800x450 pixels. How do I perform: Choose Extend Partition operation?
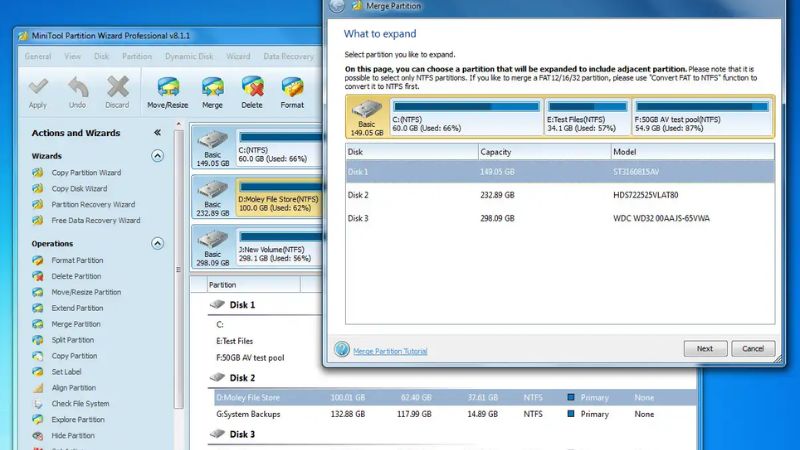coord(77,308)
